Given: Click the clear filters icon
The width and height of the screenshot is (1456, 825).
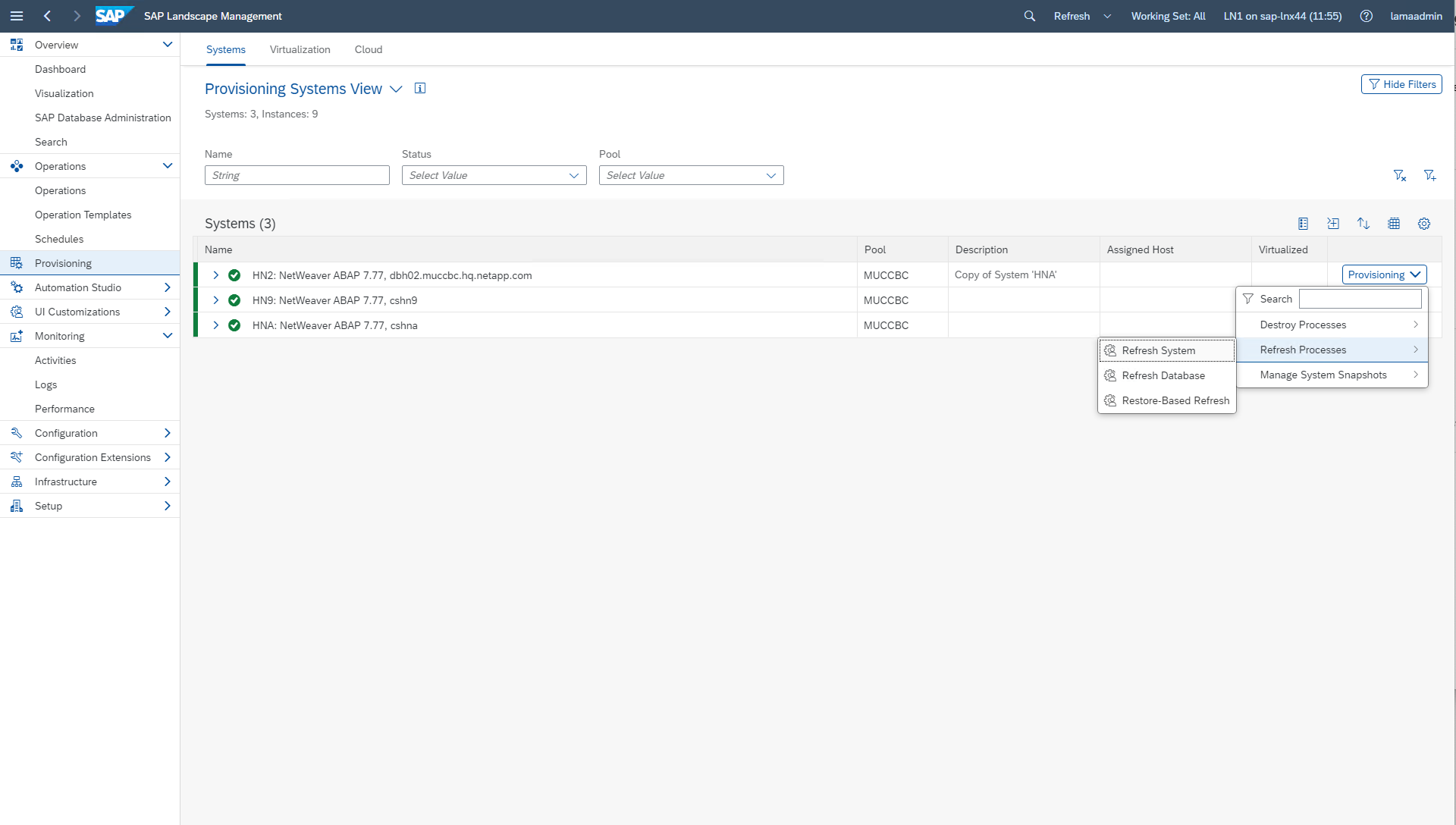Looking at the screenshot, I should click(1399, 176).
